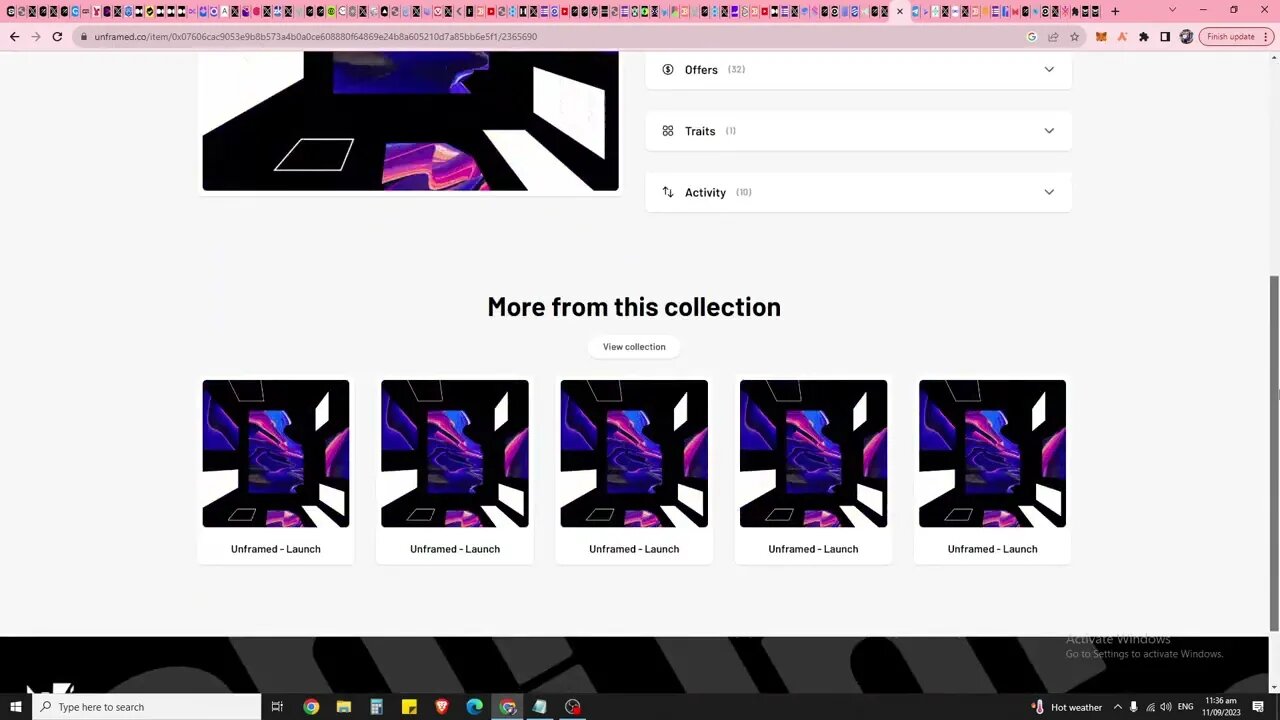The height and width of the screenshot is (720, 1280).
Task: Click the Google icon in address bar
Action: [x=1032, y=37]
